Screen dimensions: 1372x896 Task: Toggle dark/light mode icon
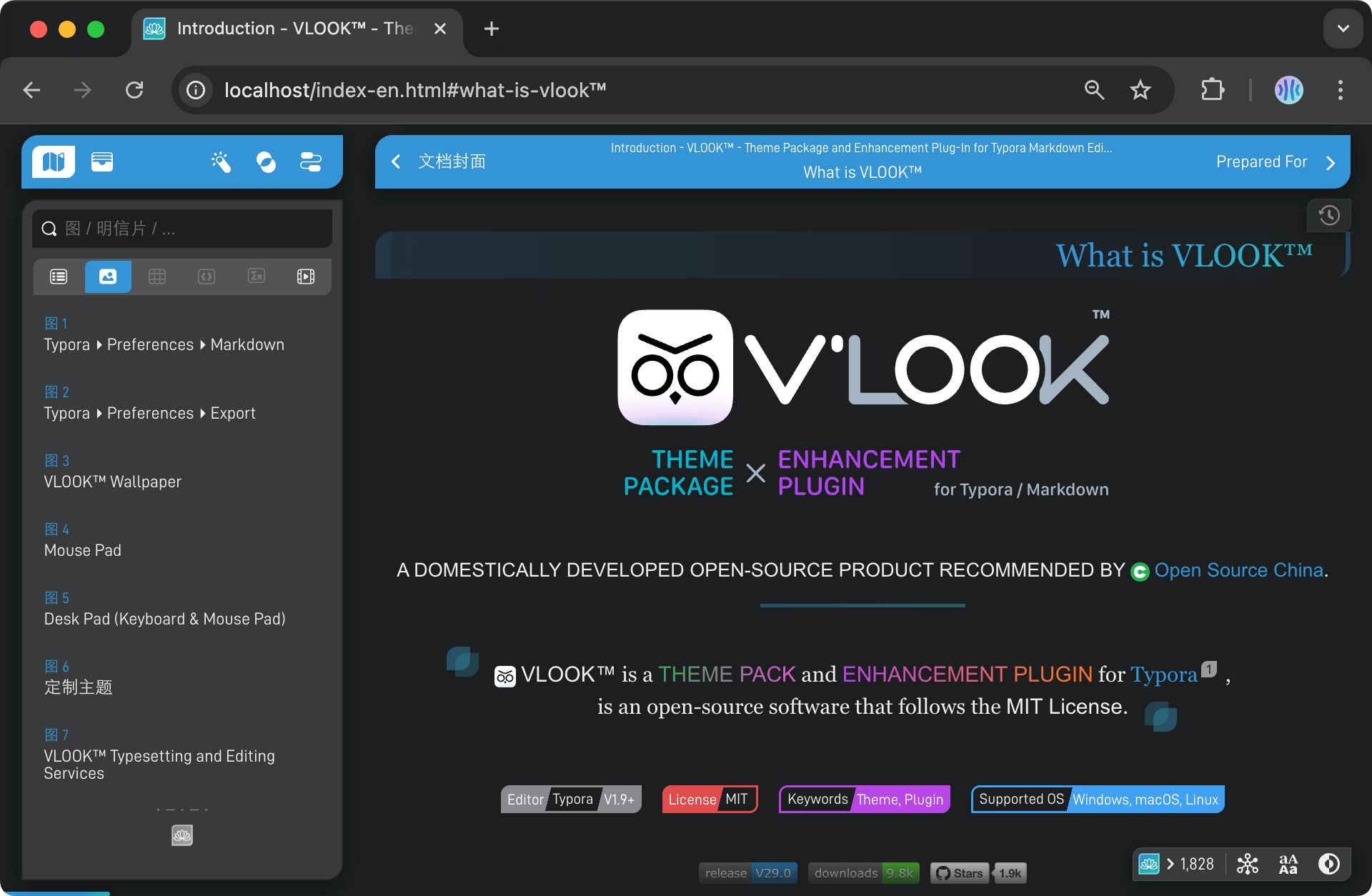(x=1329, y=865)
